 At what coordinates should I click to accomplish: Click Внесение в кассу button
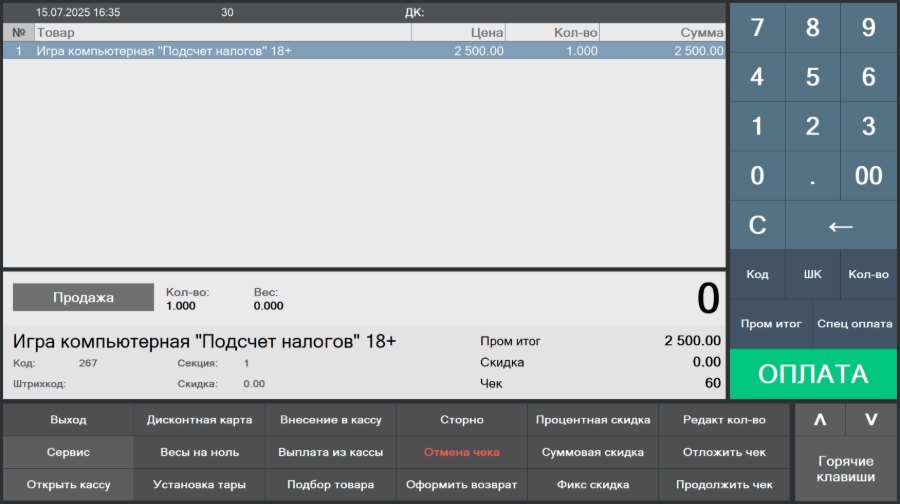(x=331, y=420)
